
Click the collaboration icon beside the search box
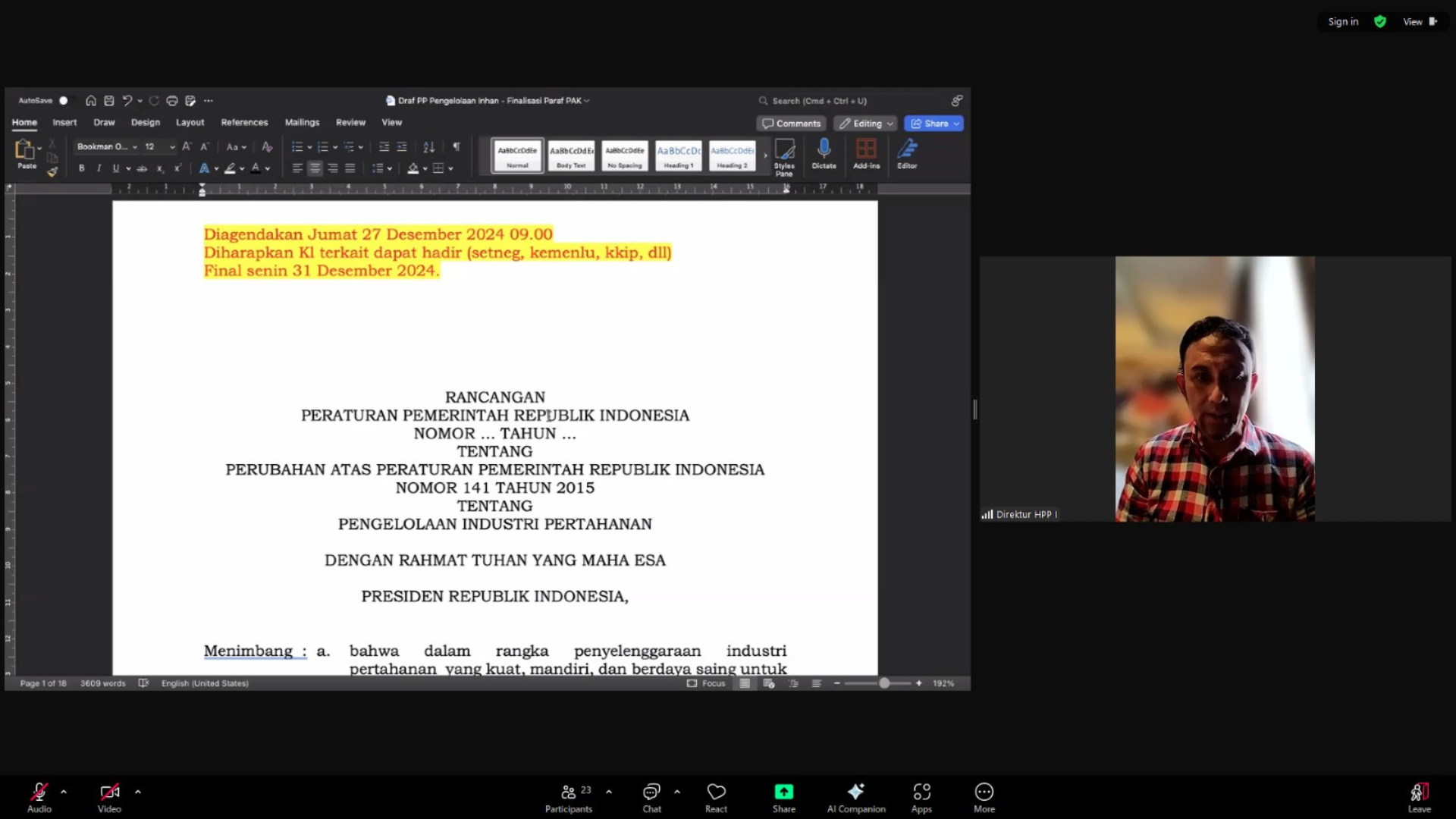point(957,100)
